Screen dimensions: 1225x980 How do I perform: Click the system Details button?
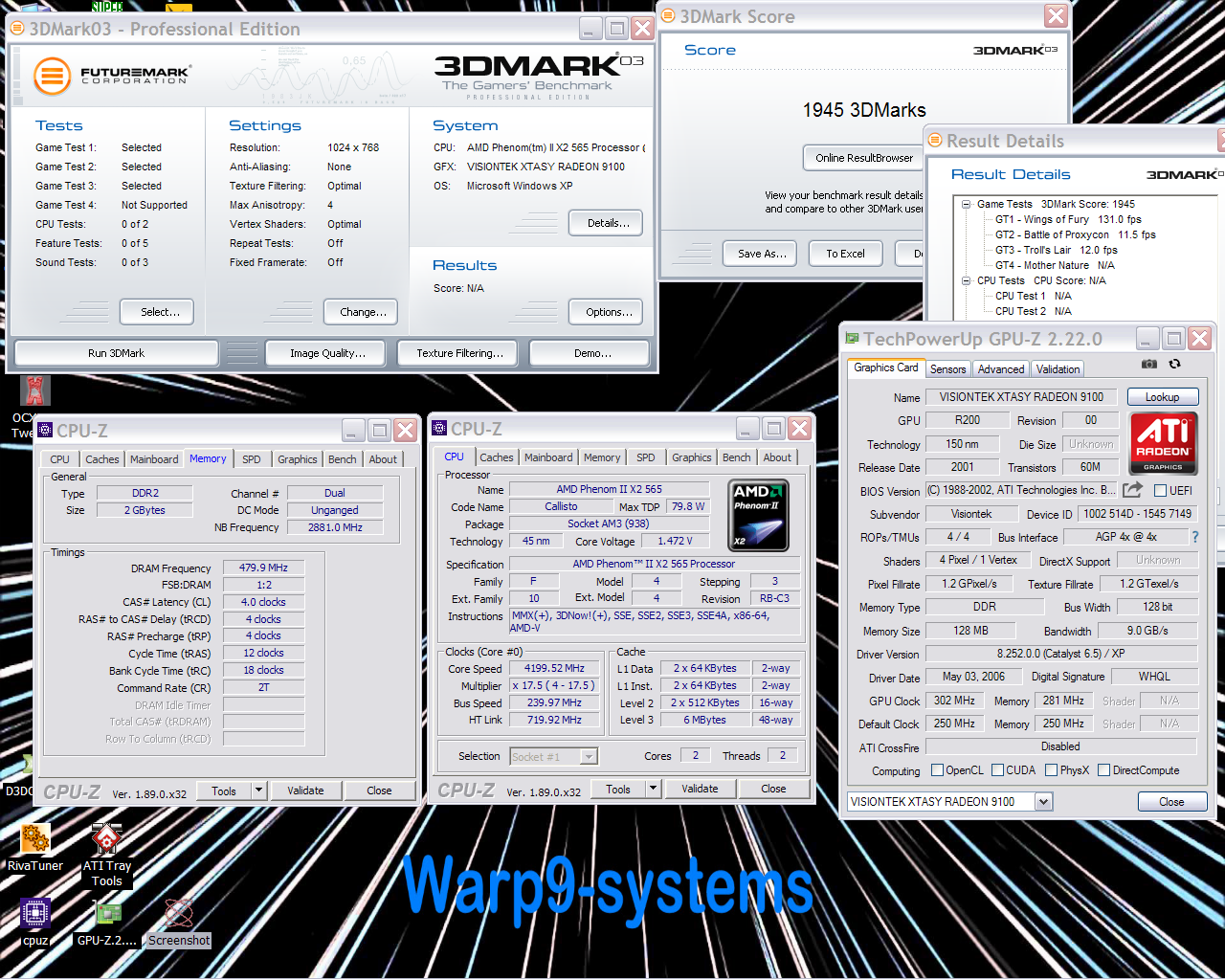[x=608, y=223]
